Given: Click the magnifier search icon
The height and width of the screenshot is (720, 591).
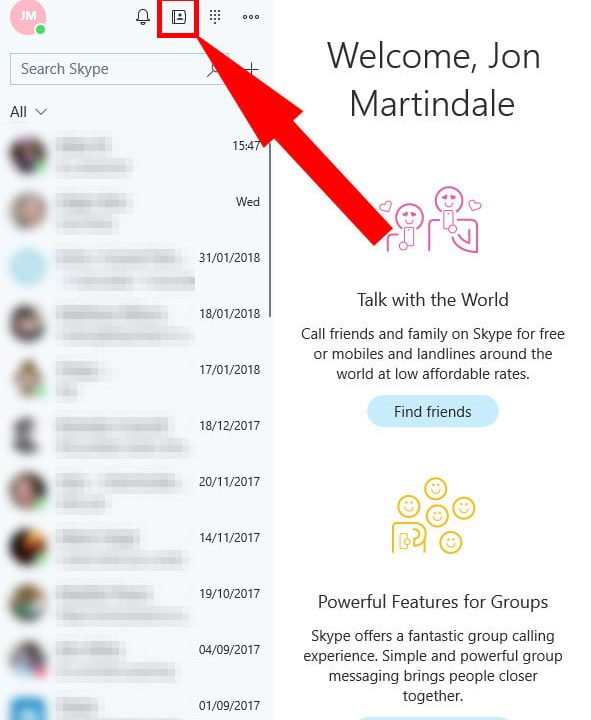Looking at the screenshot, I should pyautogui.click(x=214, y=69).
